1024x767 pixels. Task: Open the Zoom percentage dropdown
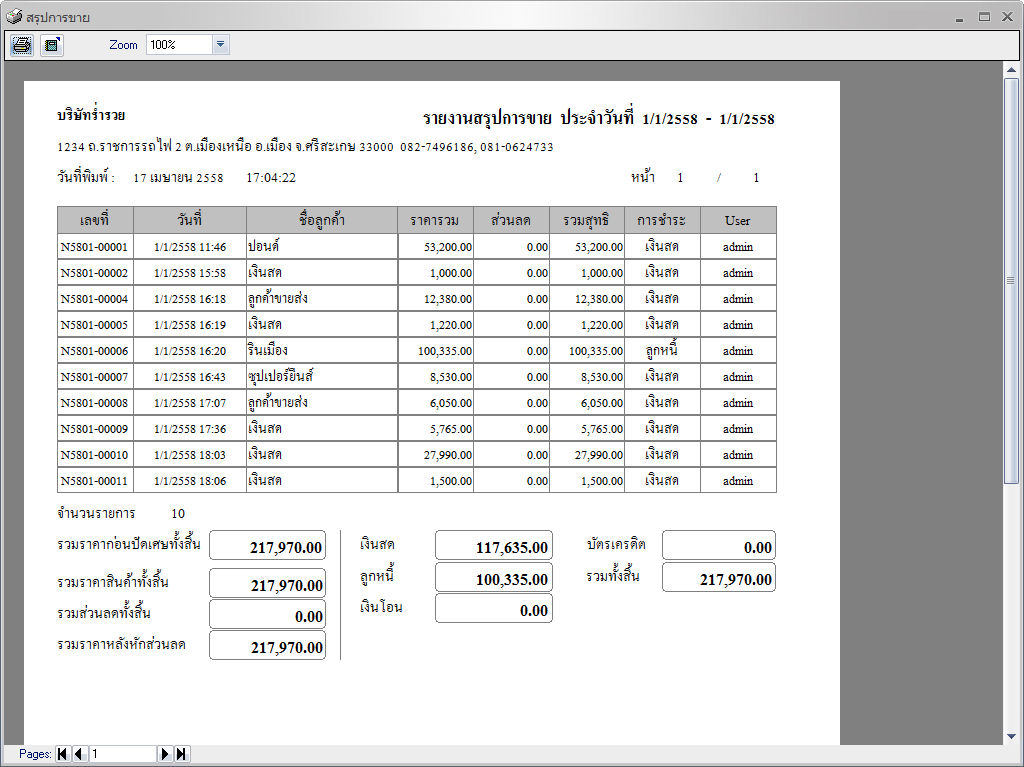[221, 44]
